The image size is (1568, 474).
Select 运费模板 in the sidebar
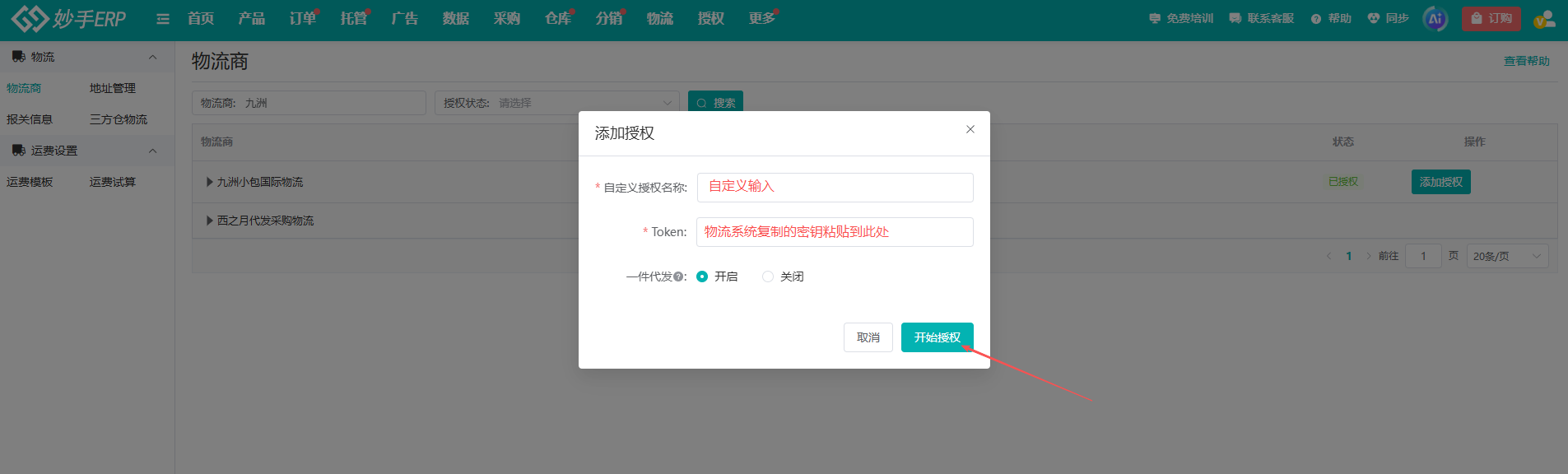coord(30,182)
